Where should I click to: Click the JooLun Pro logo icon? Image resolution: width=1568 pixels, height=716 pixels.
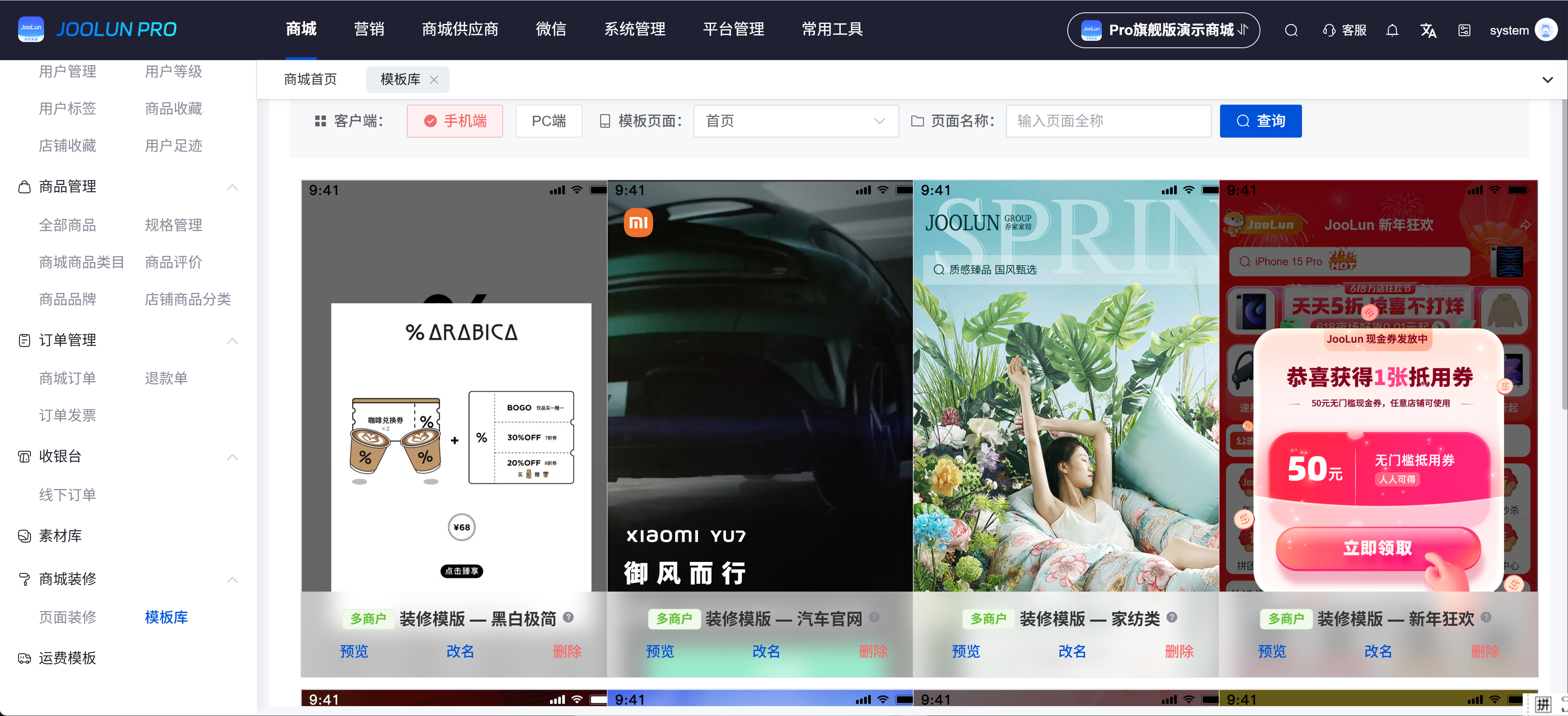[31, 29]
